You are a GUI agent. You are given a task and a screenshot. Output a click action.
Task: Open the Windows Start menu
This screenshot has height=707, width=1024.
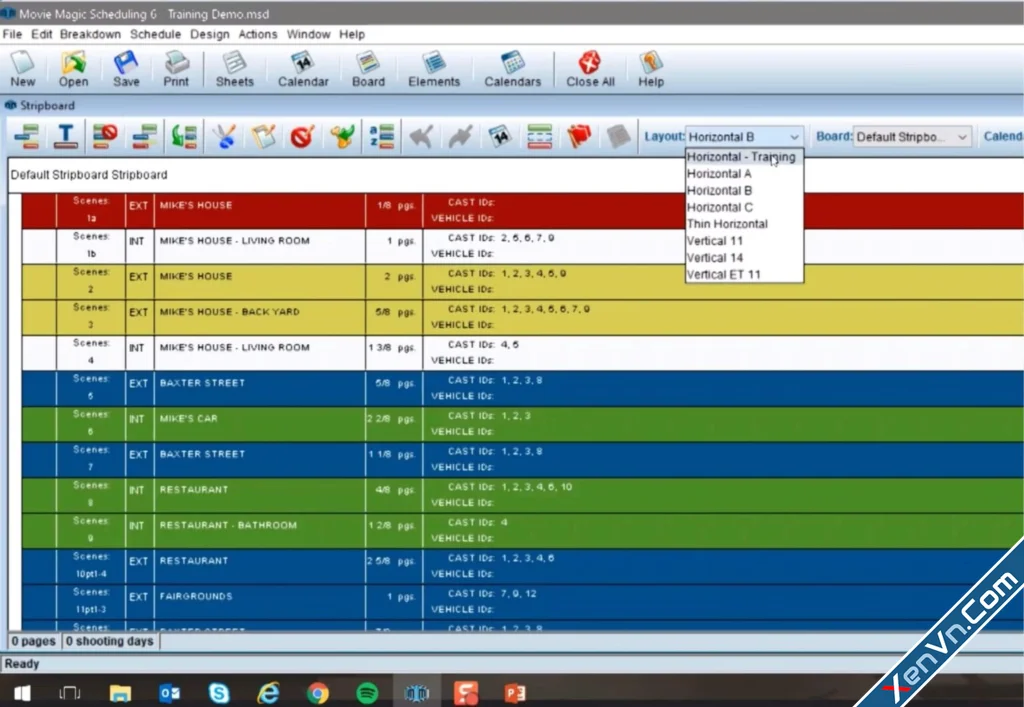coord(20,692)
